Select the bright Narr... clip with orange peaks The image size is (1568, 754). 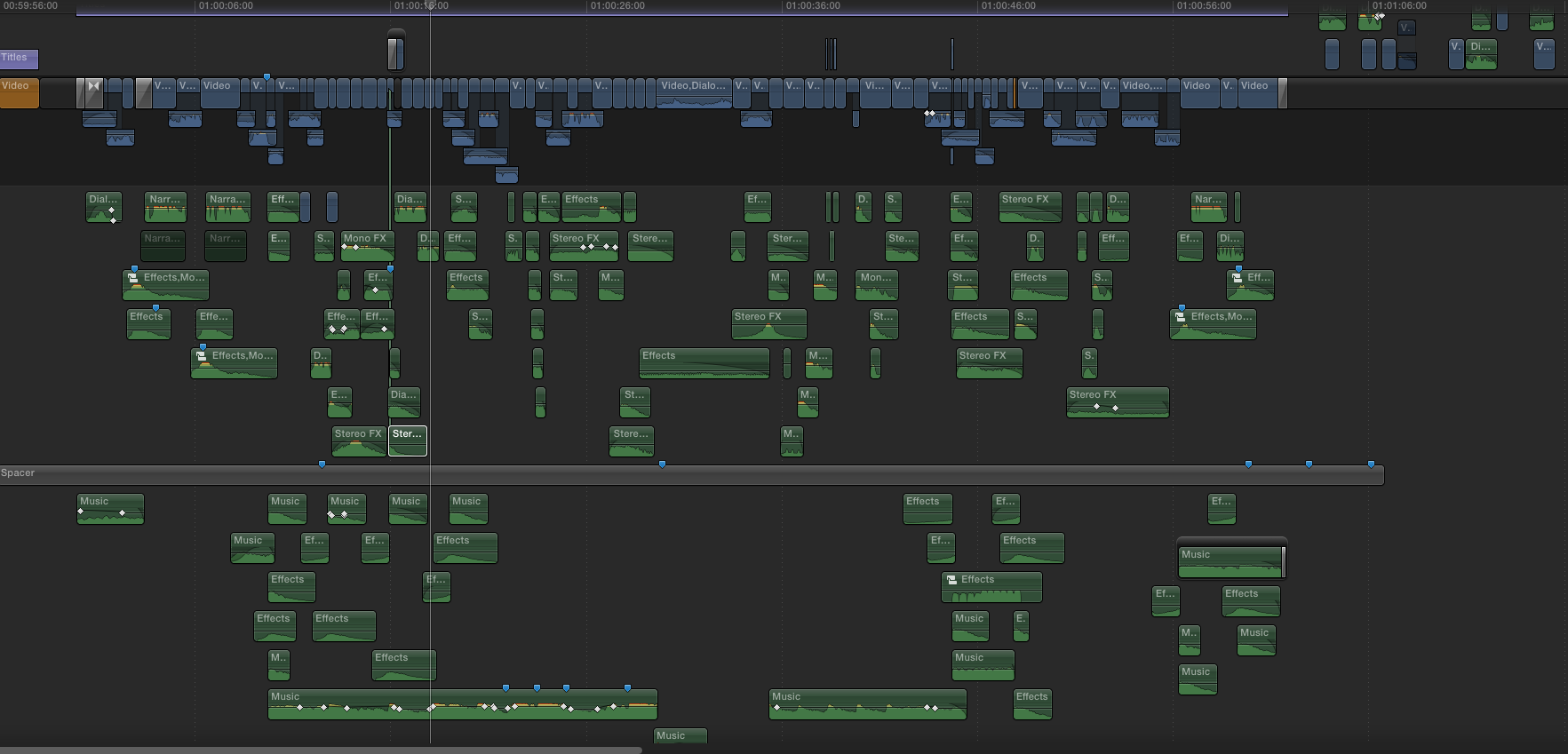[165, 207]
